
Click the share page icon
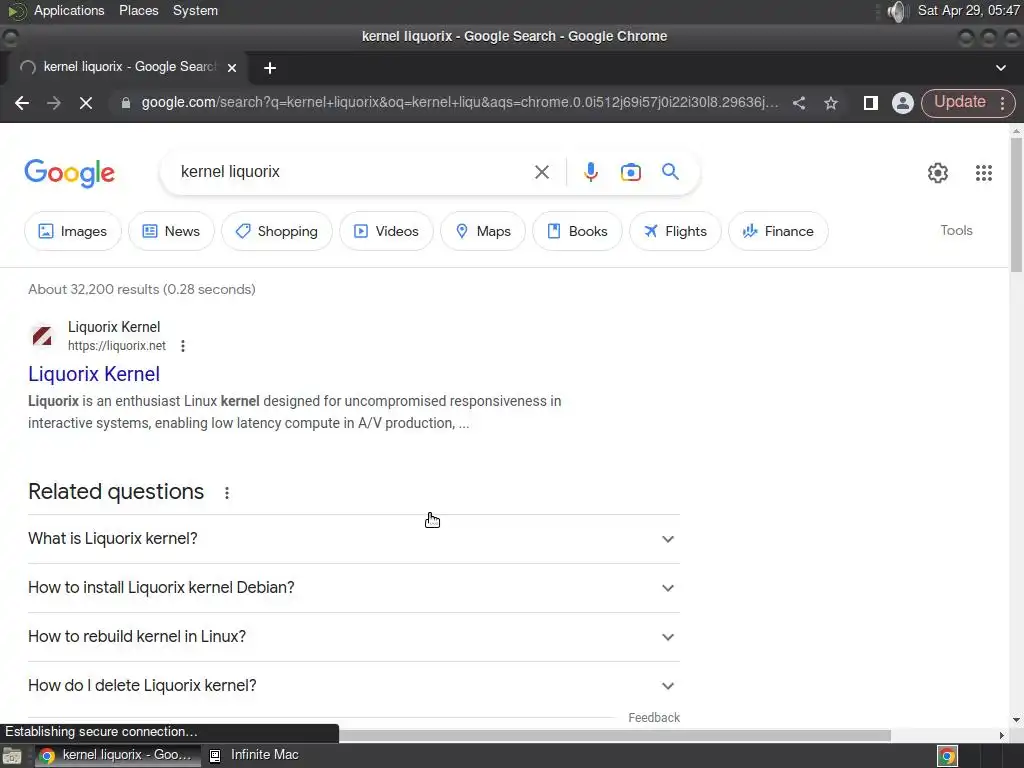799,103
